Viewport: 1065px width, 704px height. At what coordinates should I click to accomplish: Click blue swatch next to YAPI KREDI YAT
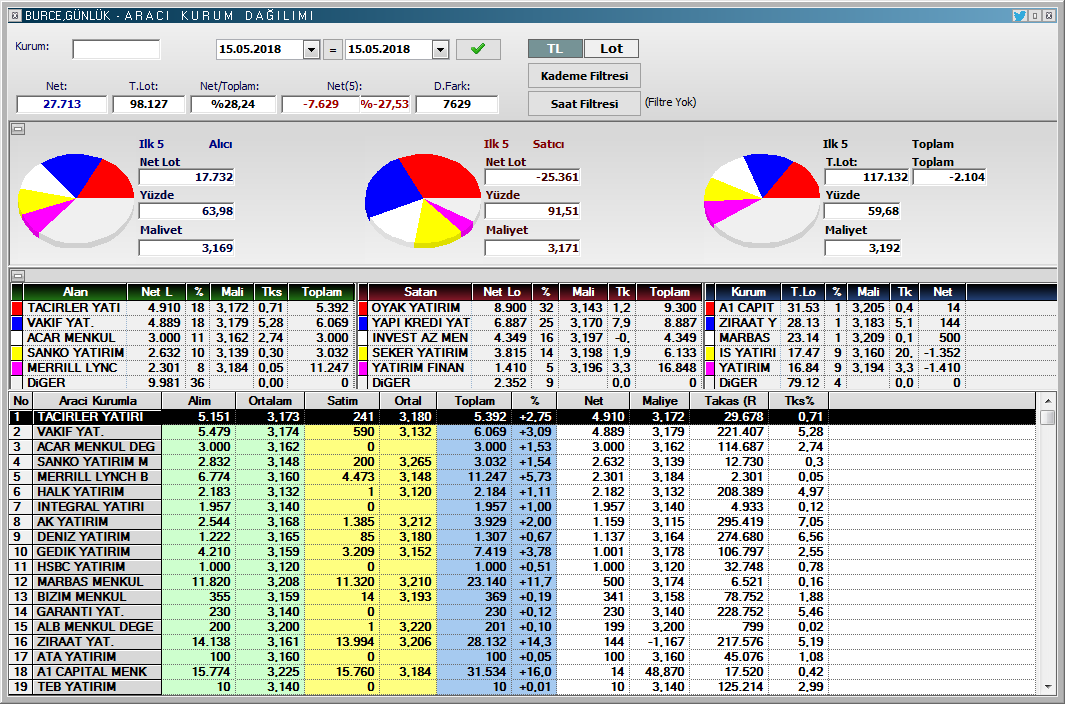click(363, 323)
